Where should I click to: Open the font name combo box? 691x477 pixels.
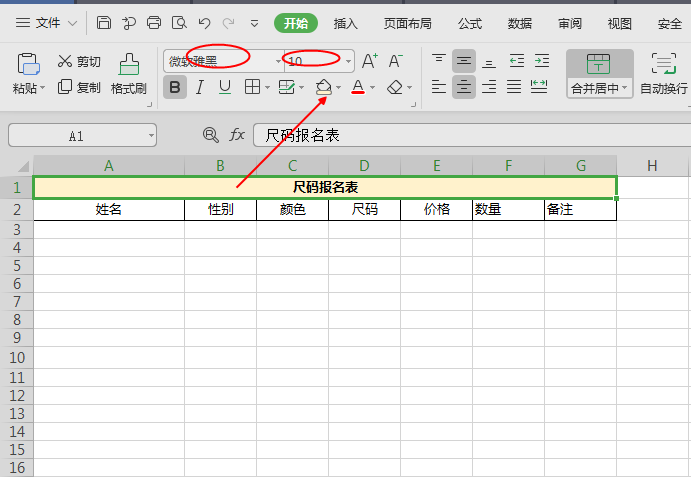point(223,61)
